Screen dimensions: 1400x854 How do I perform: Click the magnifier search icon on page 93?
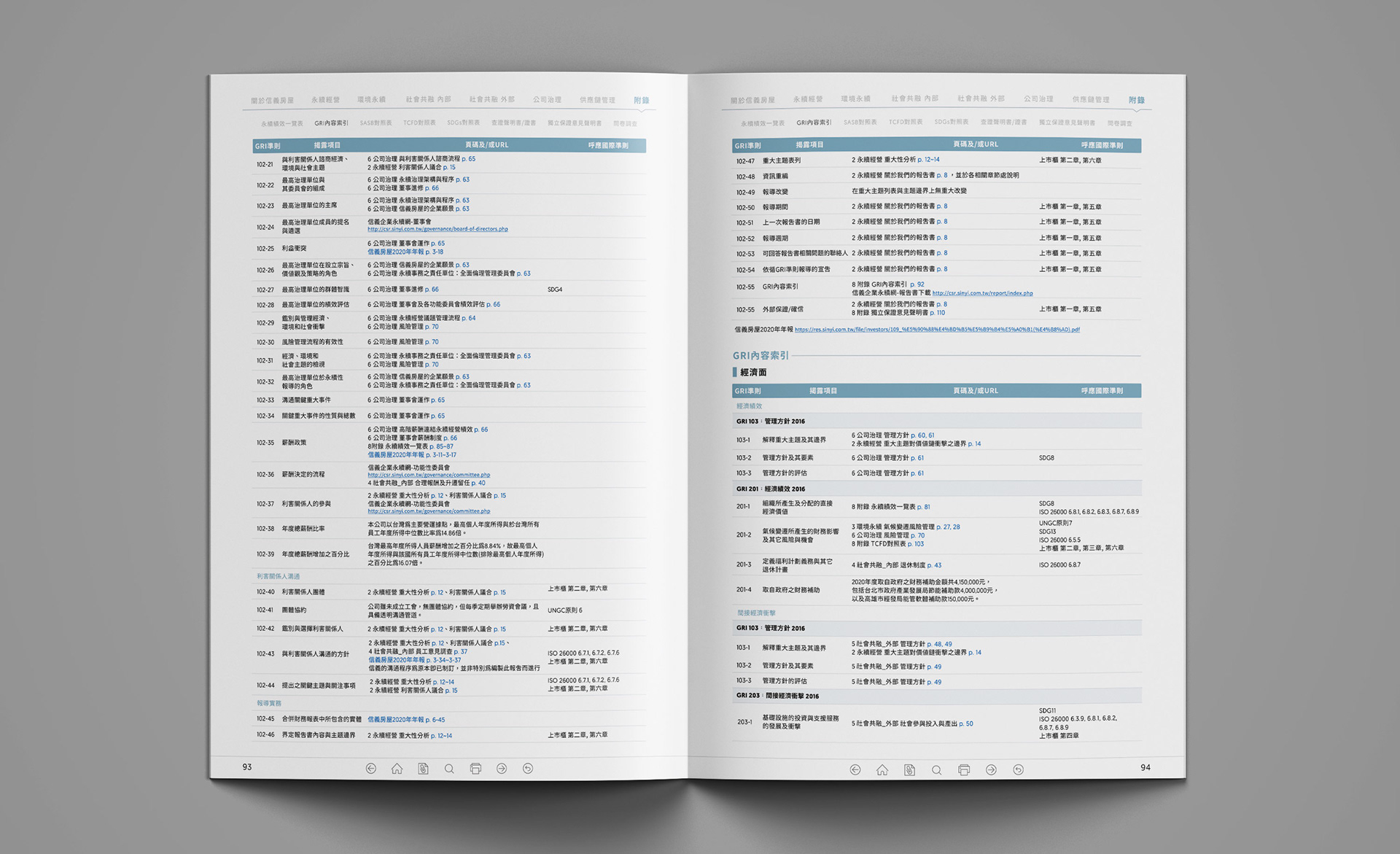coord(449,768)
